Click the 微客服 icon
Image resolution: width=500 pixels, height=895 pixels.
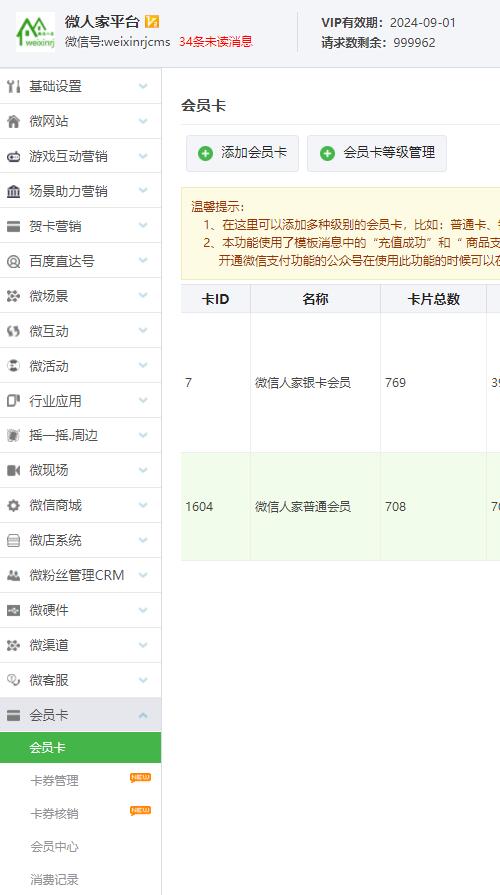(x=13, y=680)
